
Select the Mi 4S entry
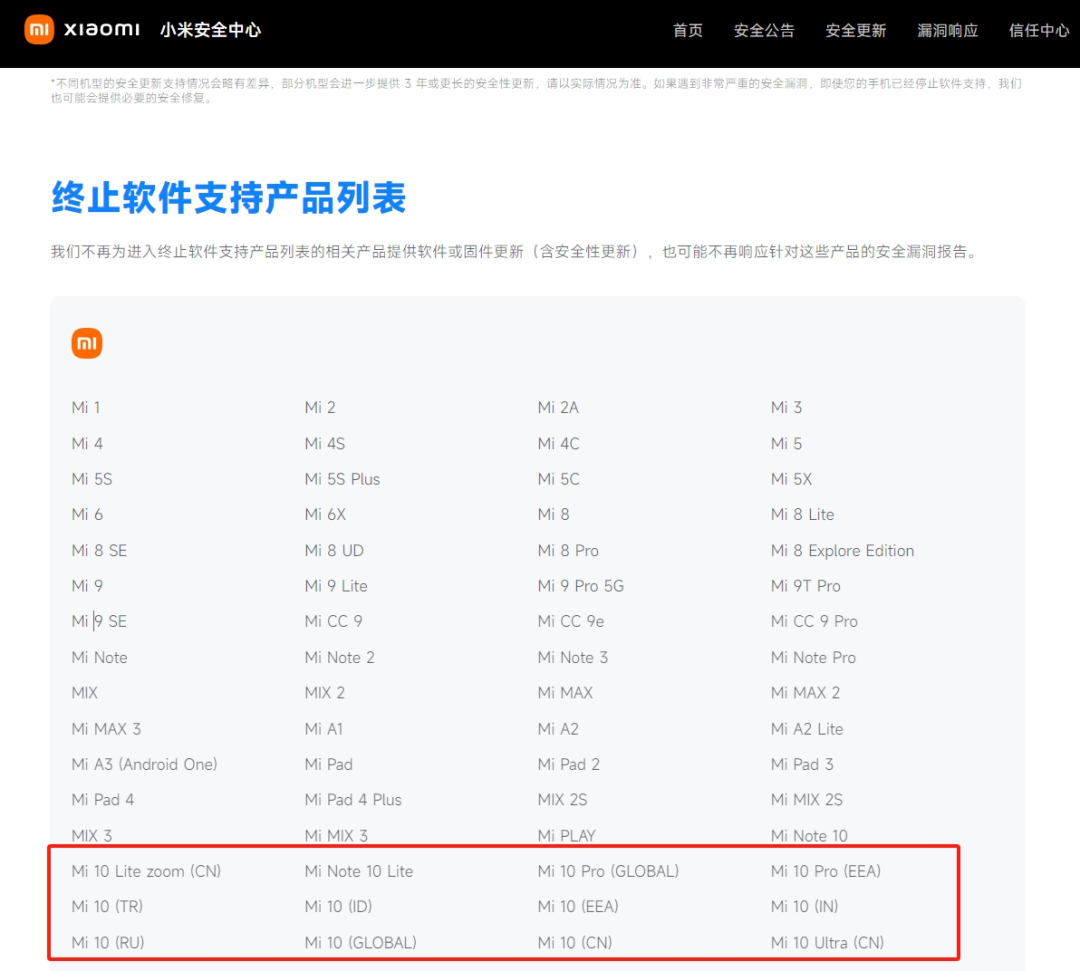pos(325,443)
